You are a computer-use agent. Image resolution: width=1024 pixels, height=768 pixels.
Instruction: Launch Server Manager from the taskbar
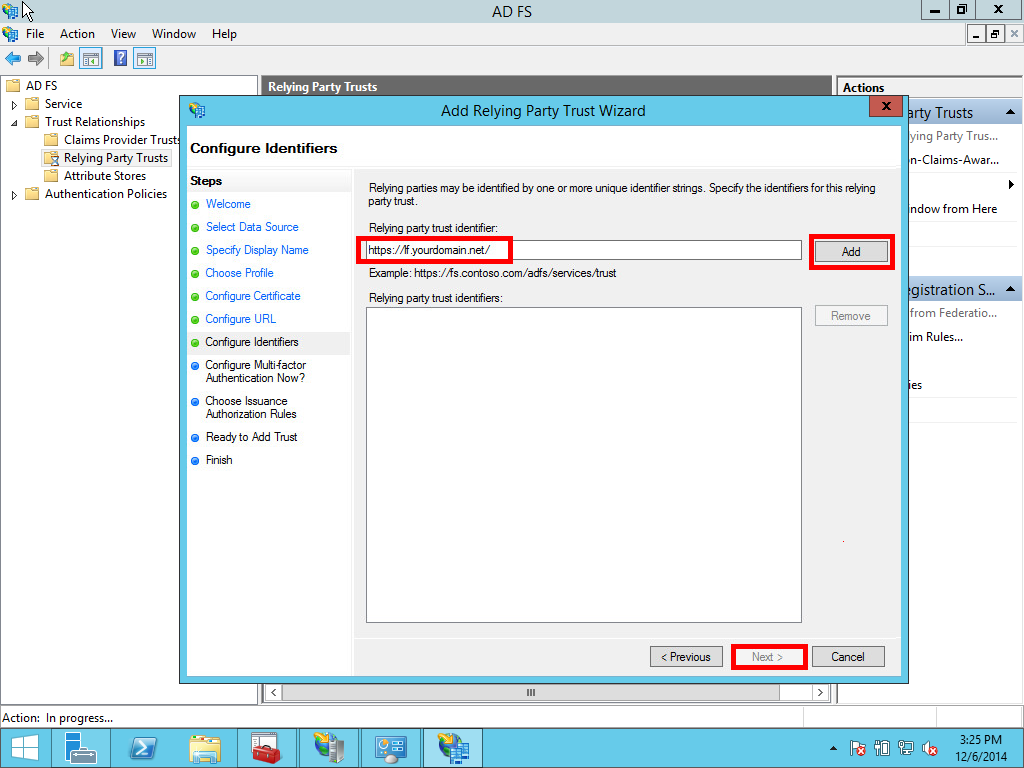coord(81,747)
